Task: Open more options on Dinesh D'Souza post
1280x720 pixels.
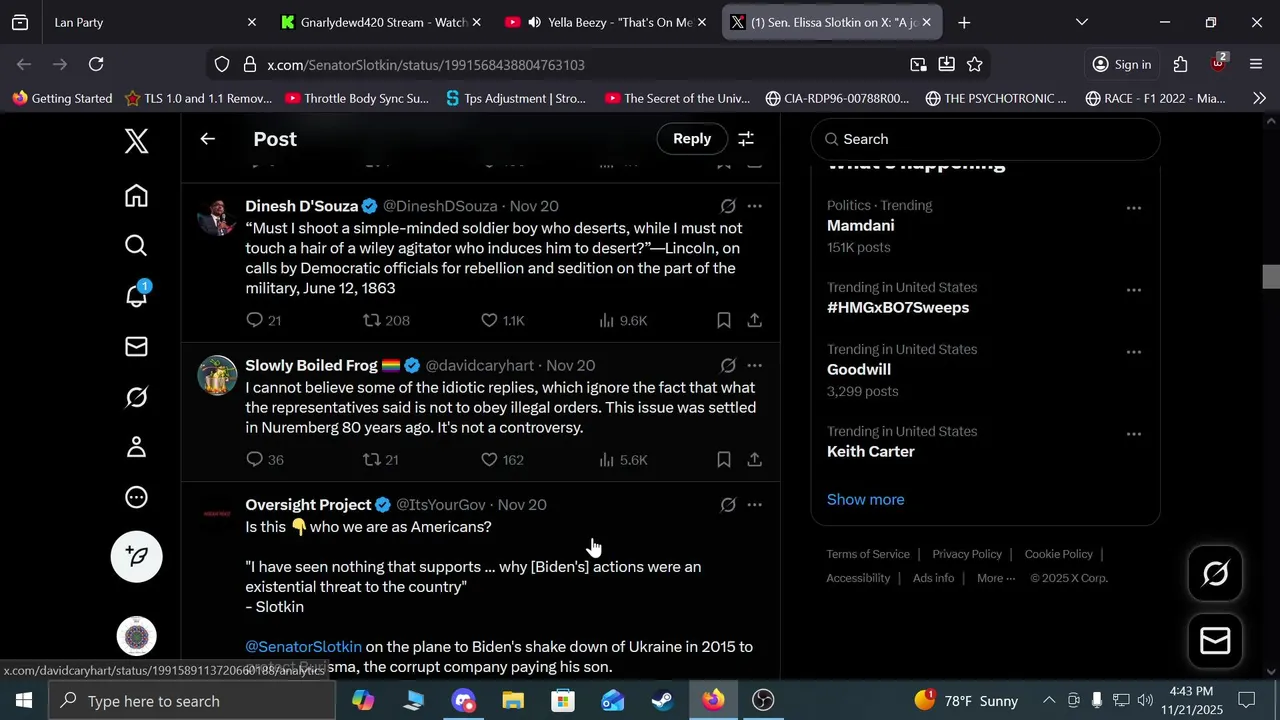Action: pyautogui.click(x=755, y=206)
